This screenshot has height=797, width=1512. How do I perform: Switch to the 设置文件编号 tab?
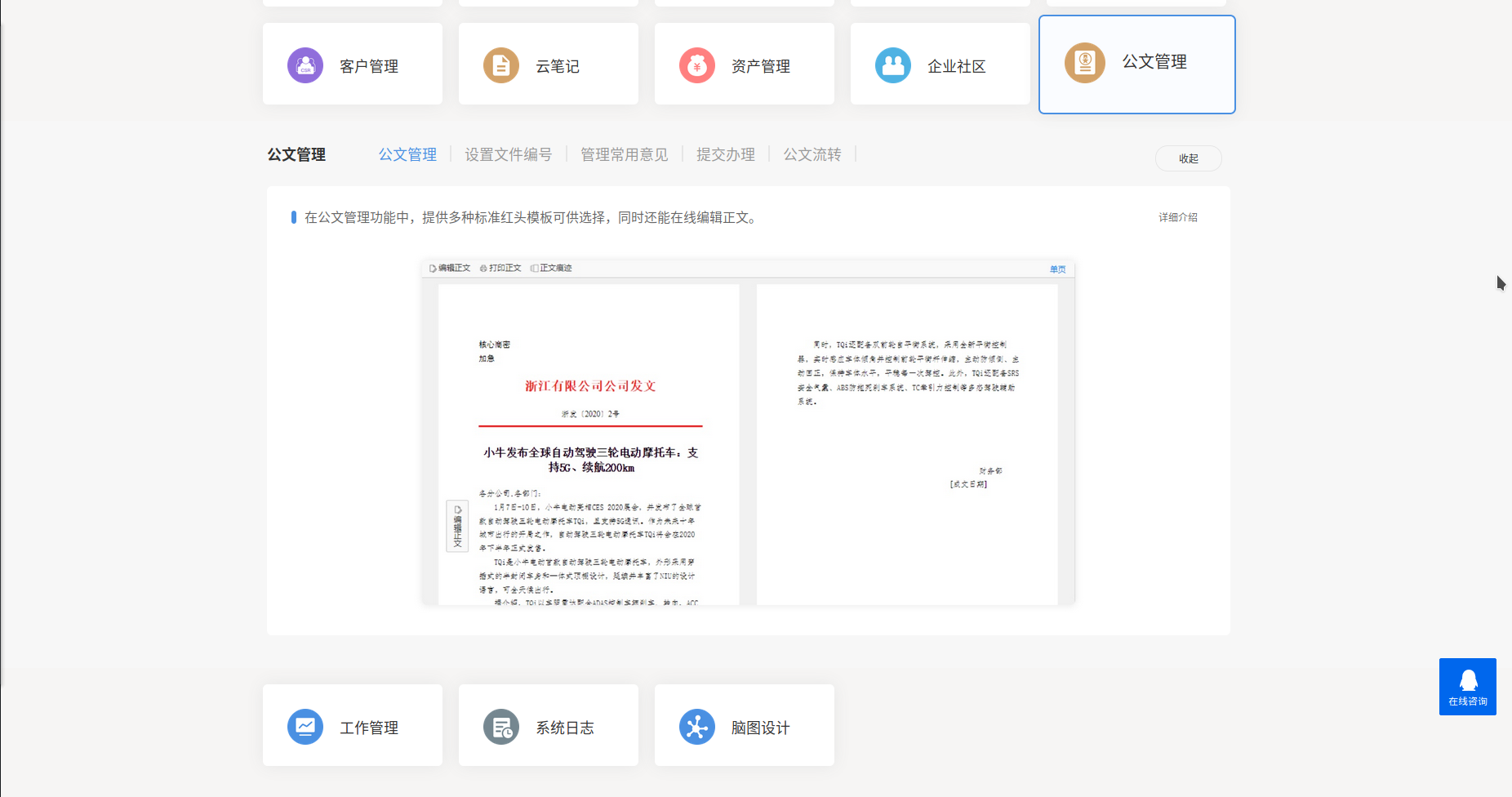508,154
